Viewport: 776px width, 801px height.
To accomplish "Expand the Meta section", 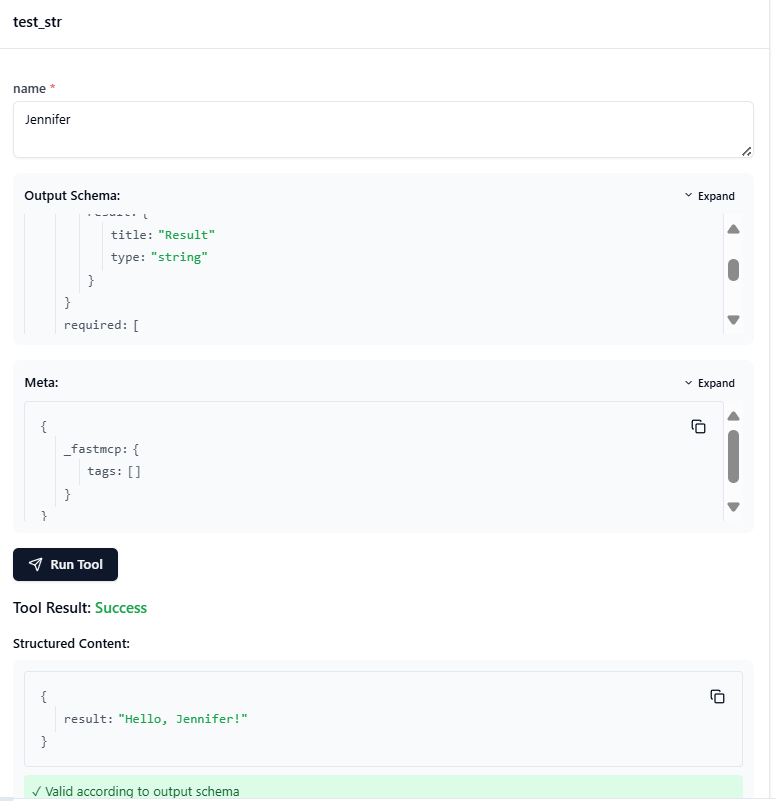I will (x=709, y=383).
